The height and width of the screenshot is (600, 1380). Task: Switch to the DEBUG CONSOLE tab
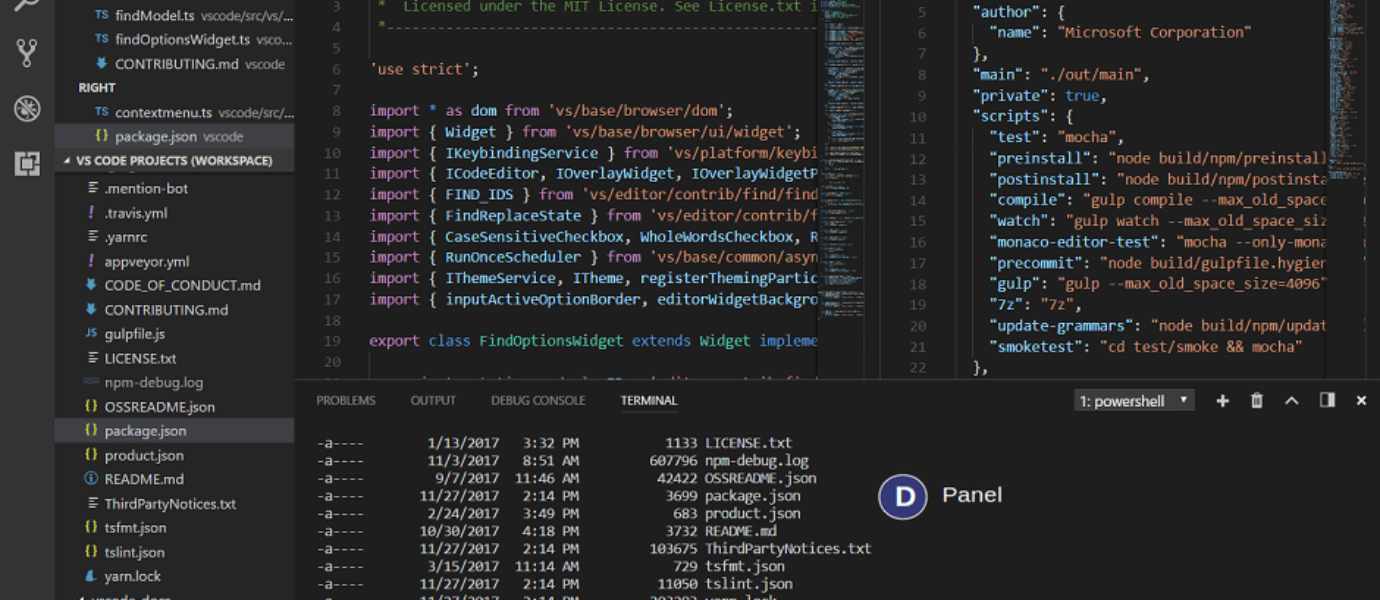[x=537, y=400]
